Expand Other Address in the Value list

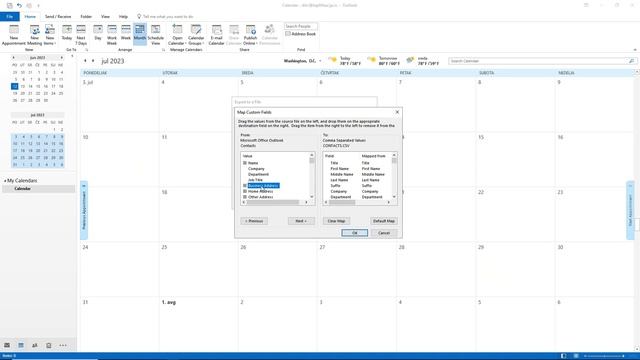pos(245,197)
